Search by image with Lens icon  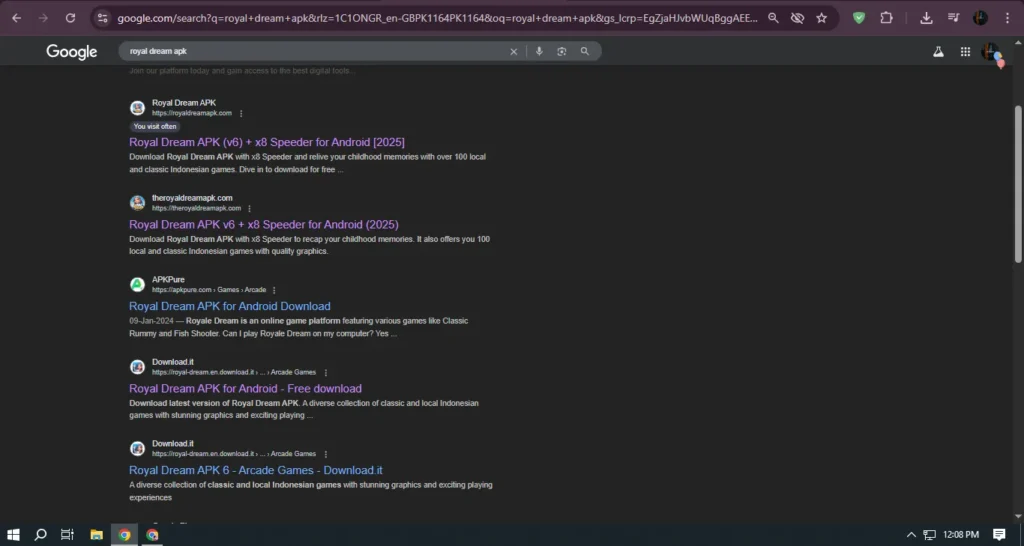562,52
